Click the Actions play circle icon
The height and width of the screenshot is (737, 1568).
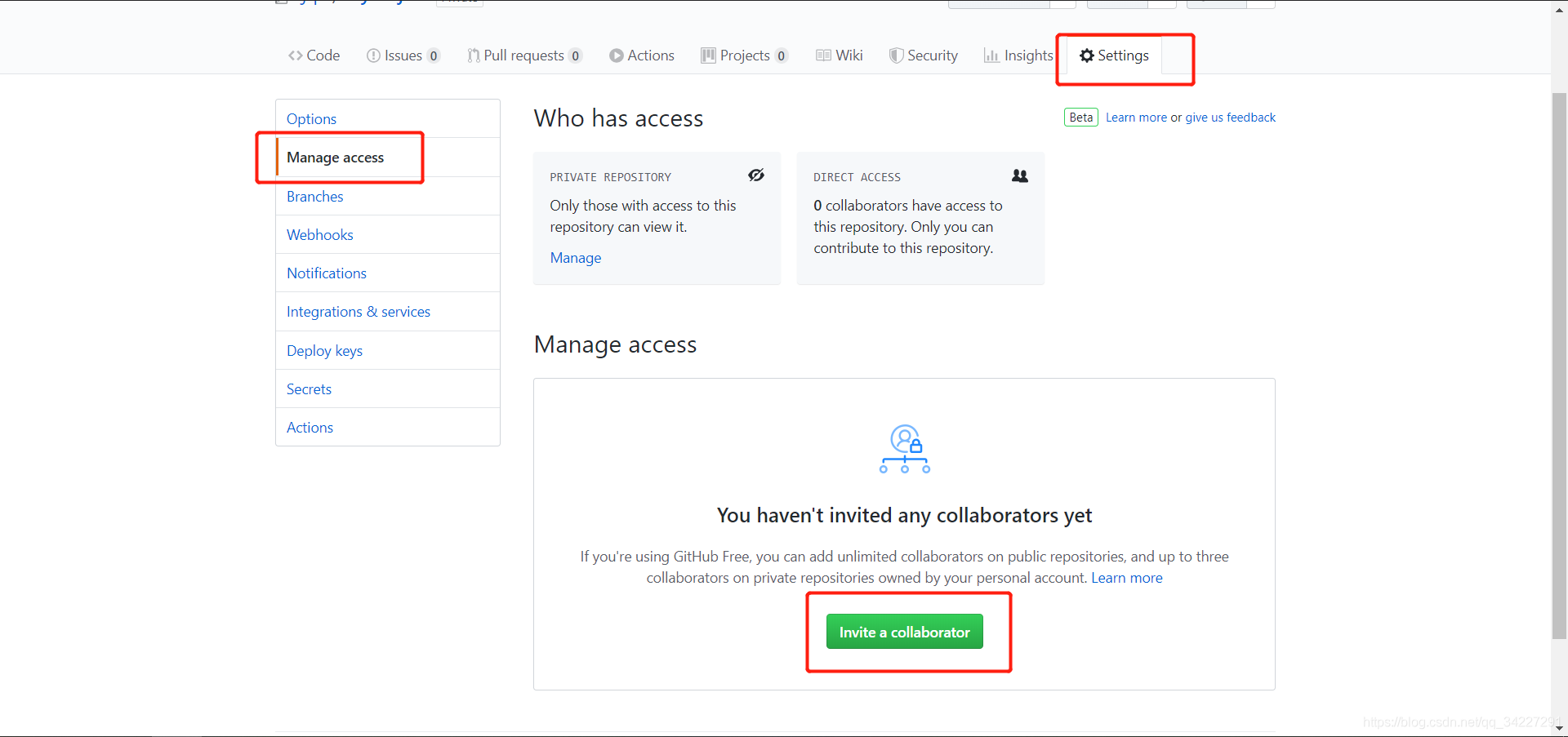click(617, 55)
